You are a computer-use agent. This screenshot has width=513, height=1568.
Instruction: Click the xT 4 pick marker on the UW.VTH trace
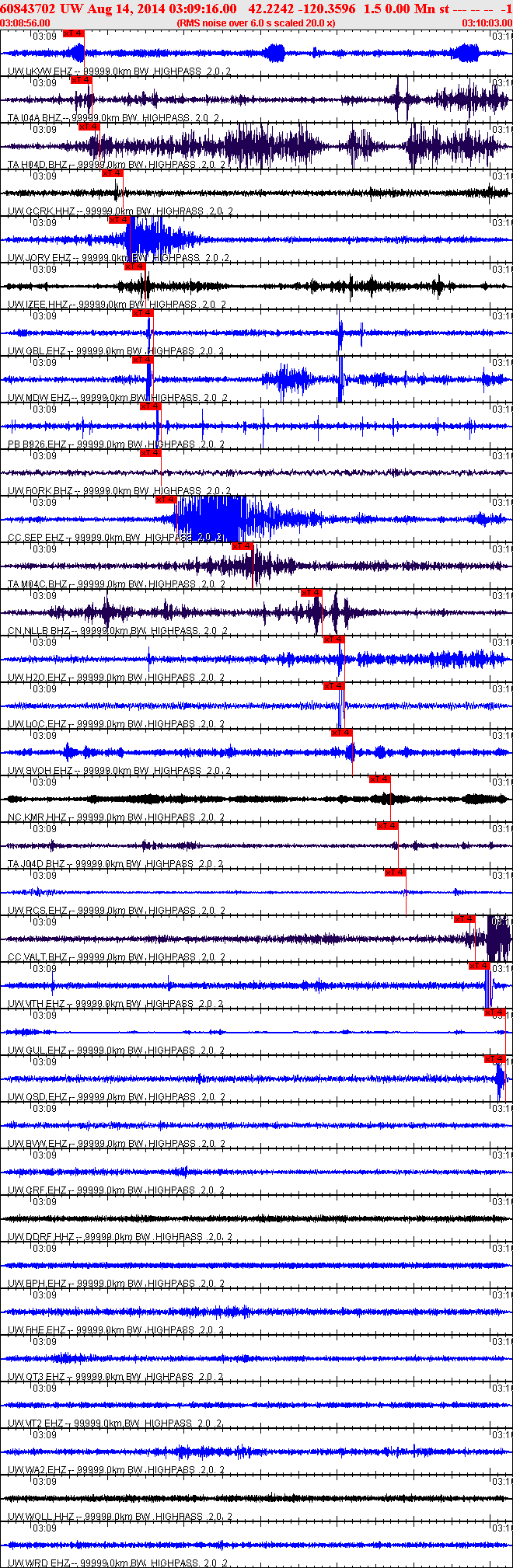pyautogui.click(x=480, y=966)
